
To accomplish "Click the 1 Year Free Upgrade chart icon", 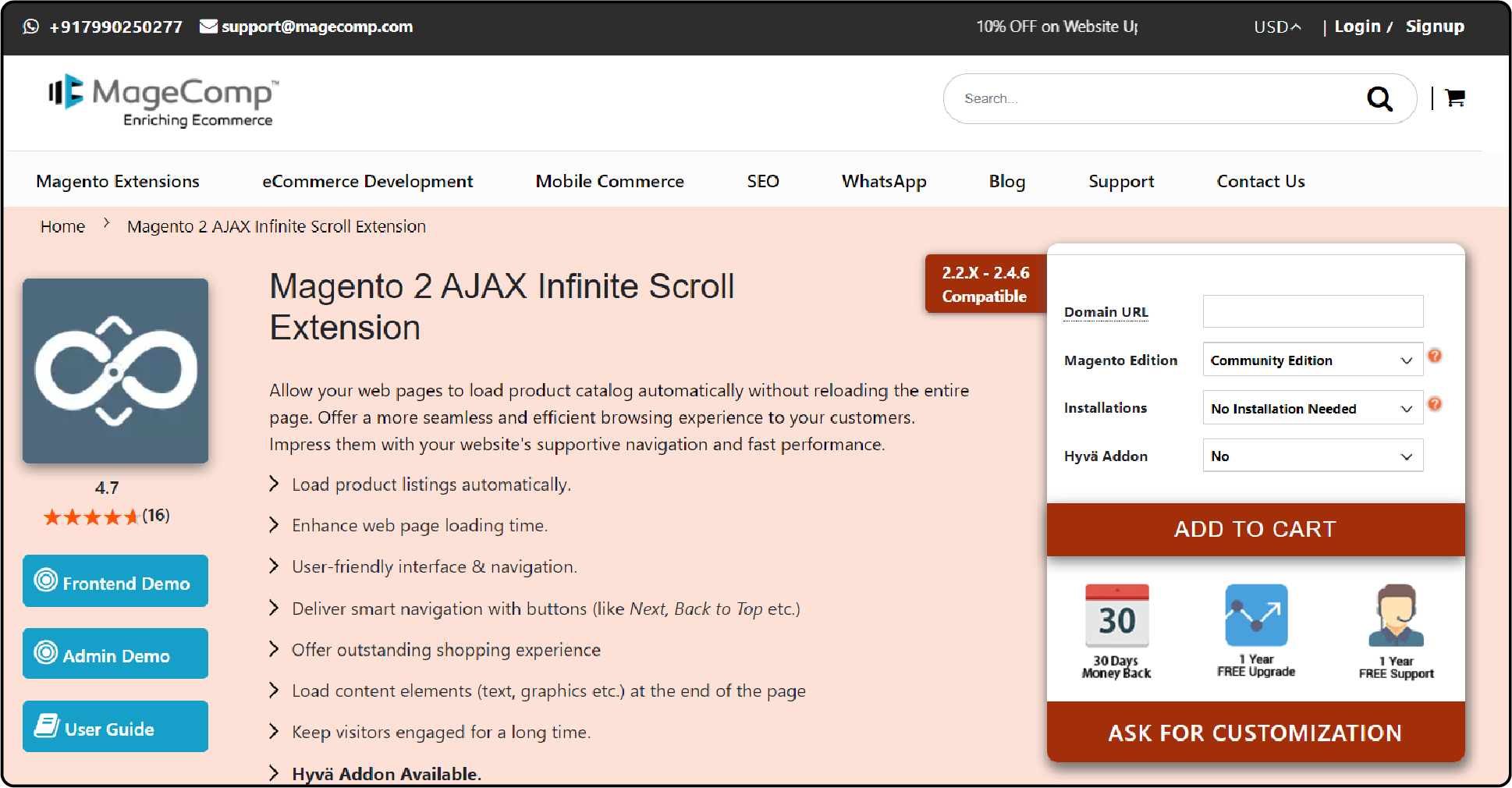I will coord(1256,615).
